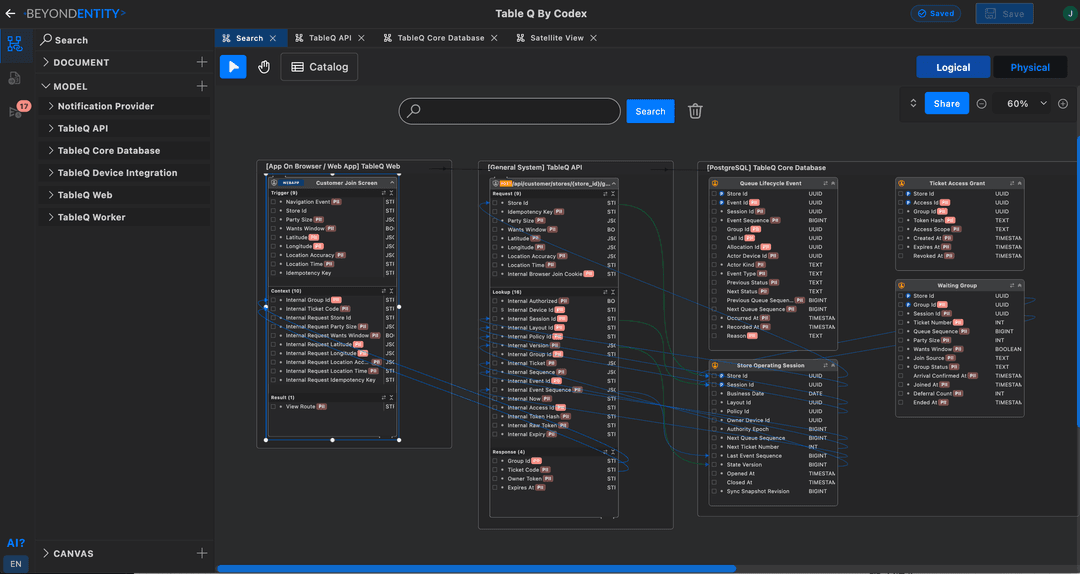Screen dimensions: 1080x574
Task: Activate the hand pan tool
Action: point(264,67)
